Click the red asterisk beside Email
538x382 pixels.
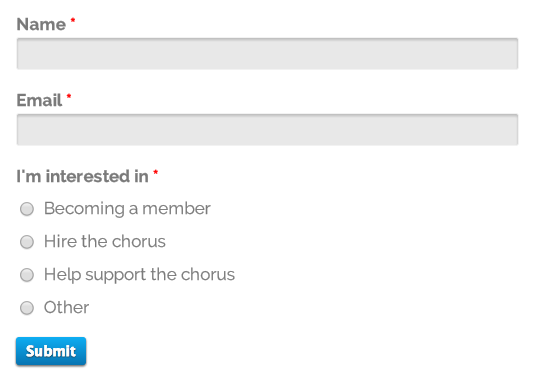click(x=69, y=96)
